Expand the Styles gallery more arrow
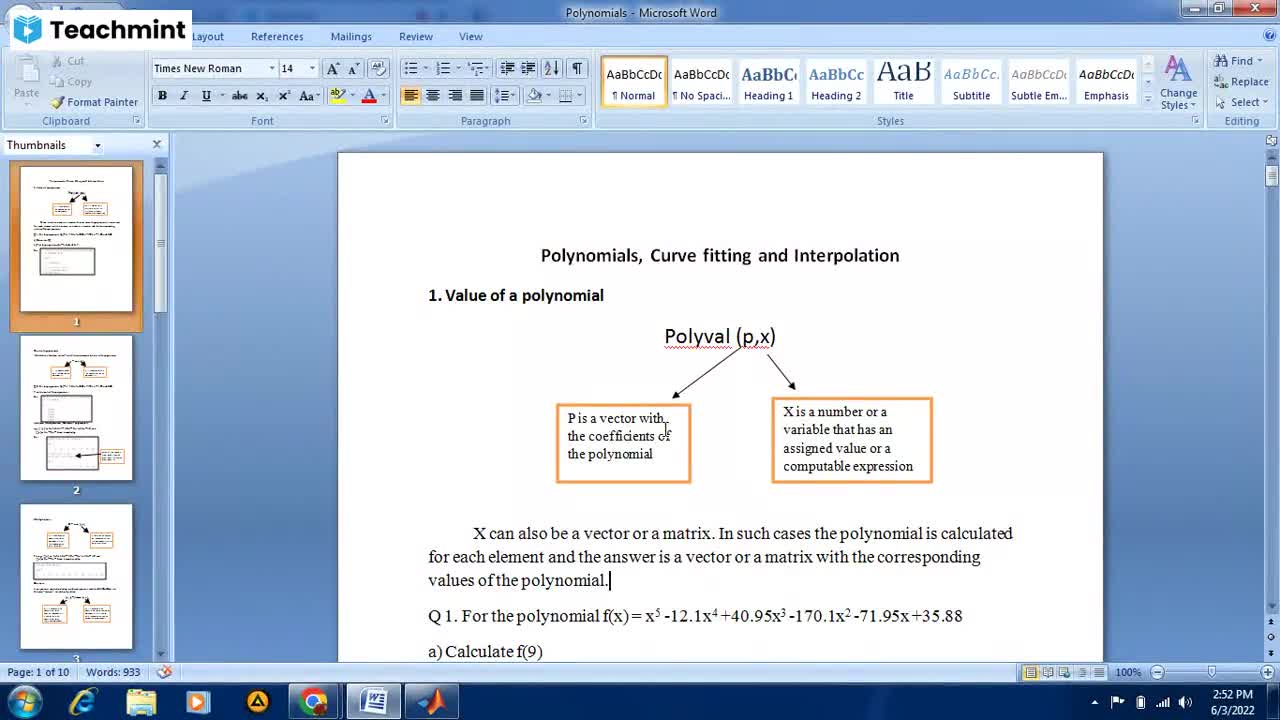This screenshot has height=720, width=1280. tap(1147, 98)
